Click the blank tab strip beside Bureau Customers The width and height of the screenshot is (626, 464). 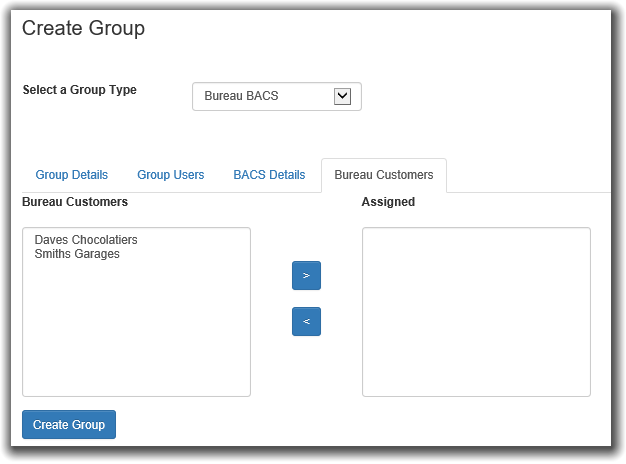click(529, 176)
